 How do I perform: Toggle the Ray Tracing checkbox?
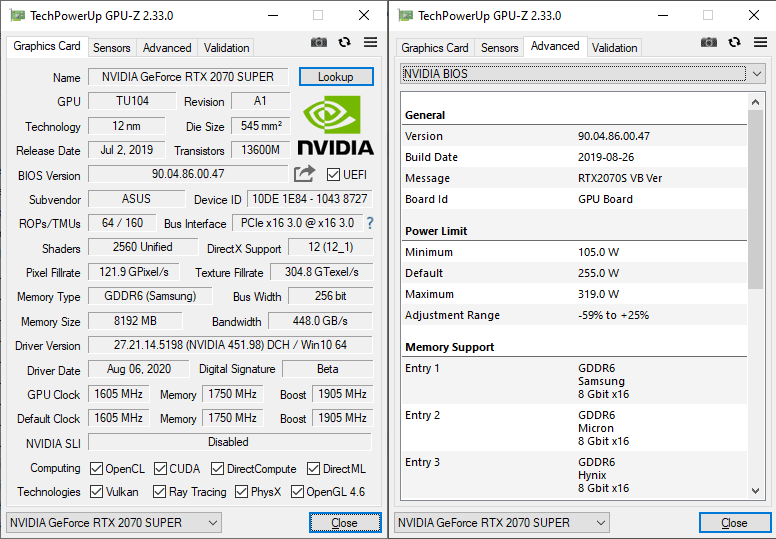[159, 491]
